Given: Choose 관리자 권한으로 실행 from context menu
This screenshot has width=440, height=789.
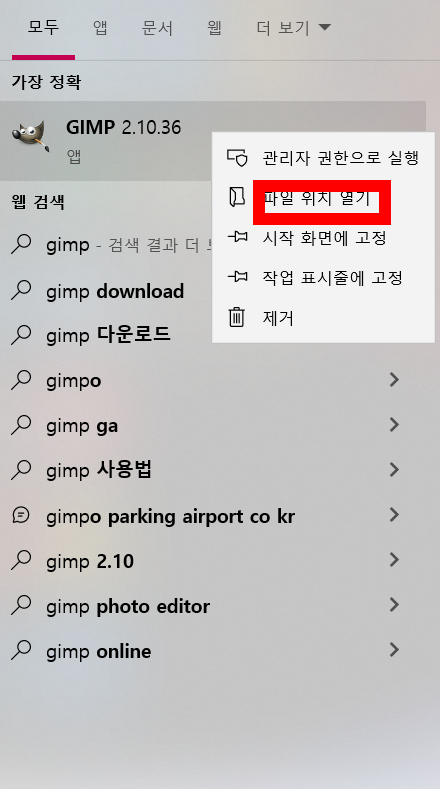Looking at the screenshot, I should coord(323,157).
